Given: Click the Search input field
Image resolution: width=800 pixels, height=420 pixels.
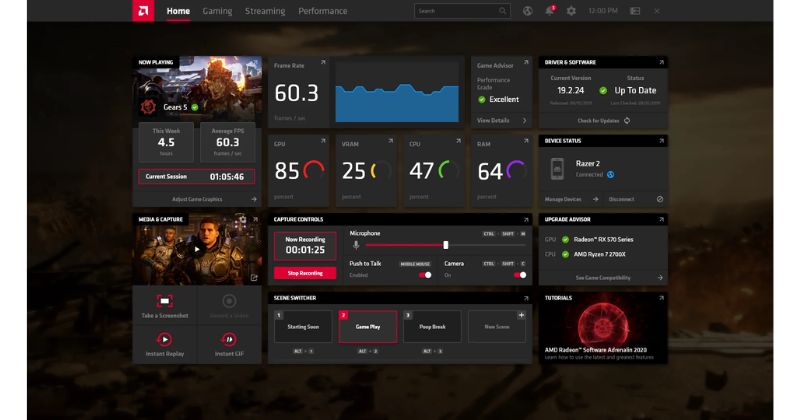Looking at the screenshot, I should pyautogui.click(x=462, y=11).
